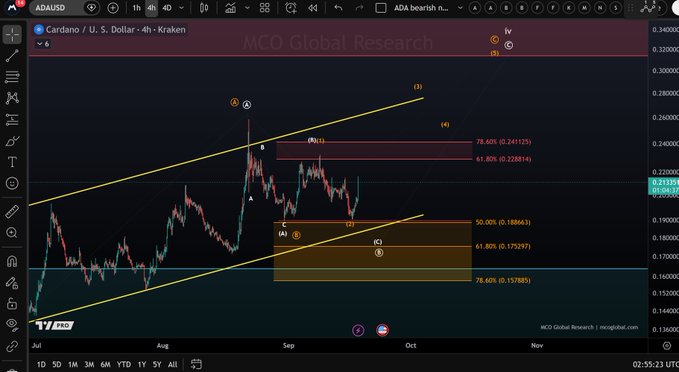Show All available data range
This screenshot has width=679, height=372.
172,364
